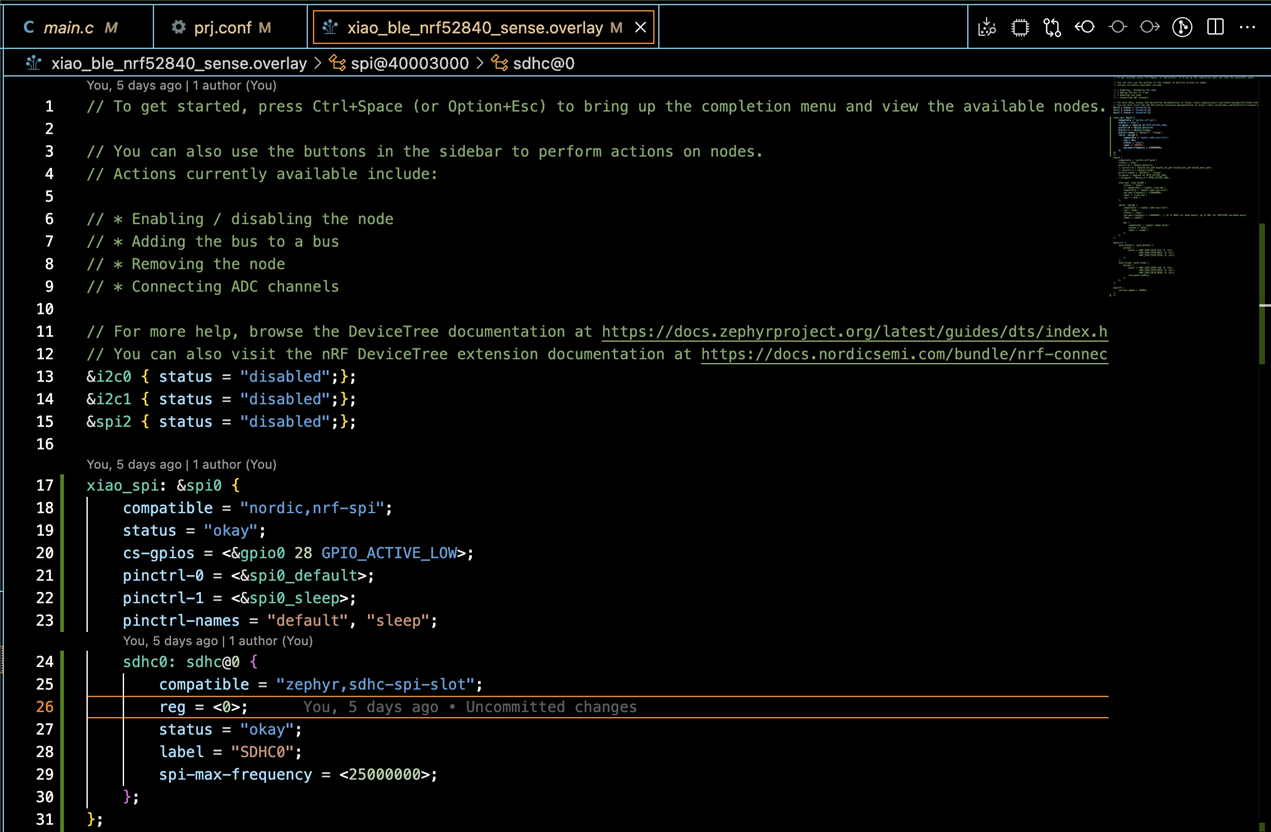Click the author CodeLens above line 1
This screenshot has height=832, width=1271.
pyautogui.click(x=182, y=86)
